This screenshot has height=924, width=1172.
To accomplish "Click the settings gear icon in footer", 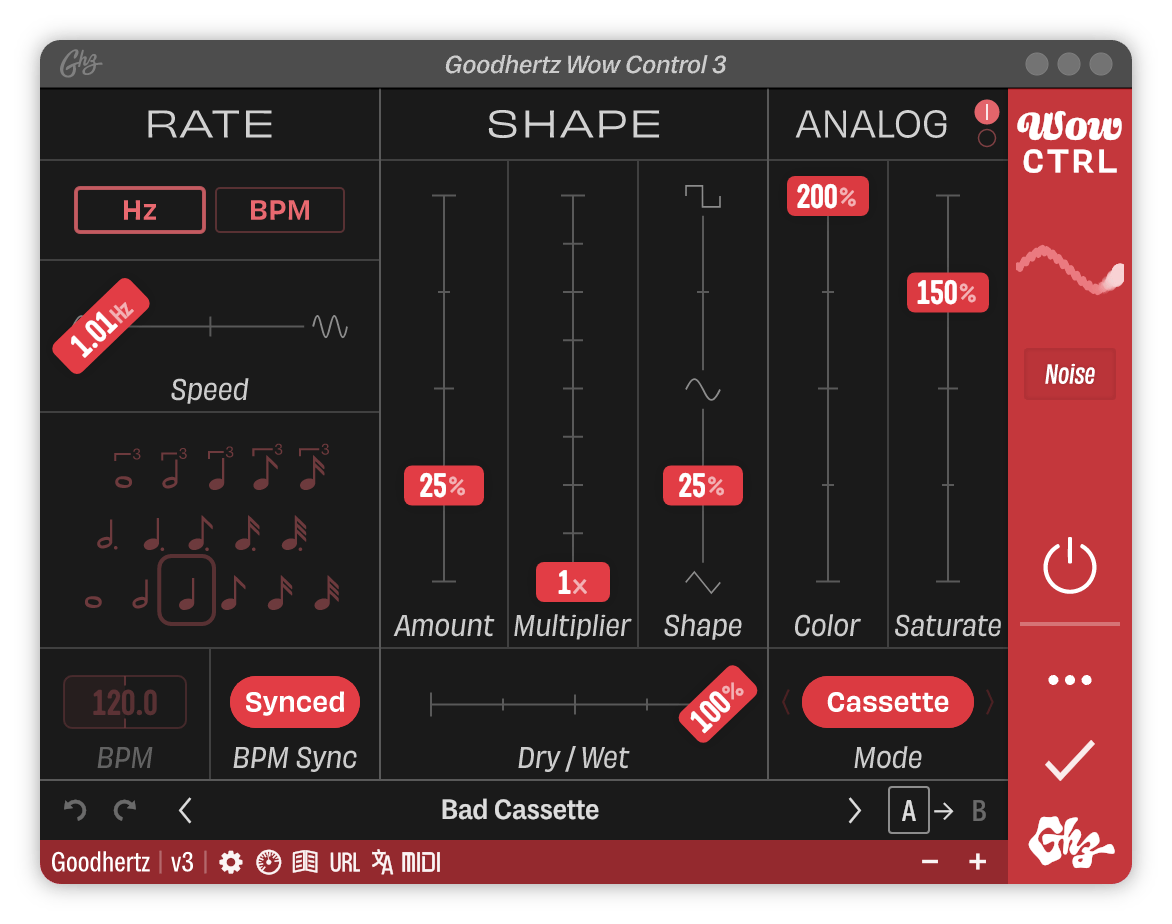I will [x=231, y=862].
